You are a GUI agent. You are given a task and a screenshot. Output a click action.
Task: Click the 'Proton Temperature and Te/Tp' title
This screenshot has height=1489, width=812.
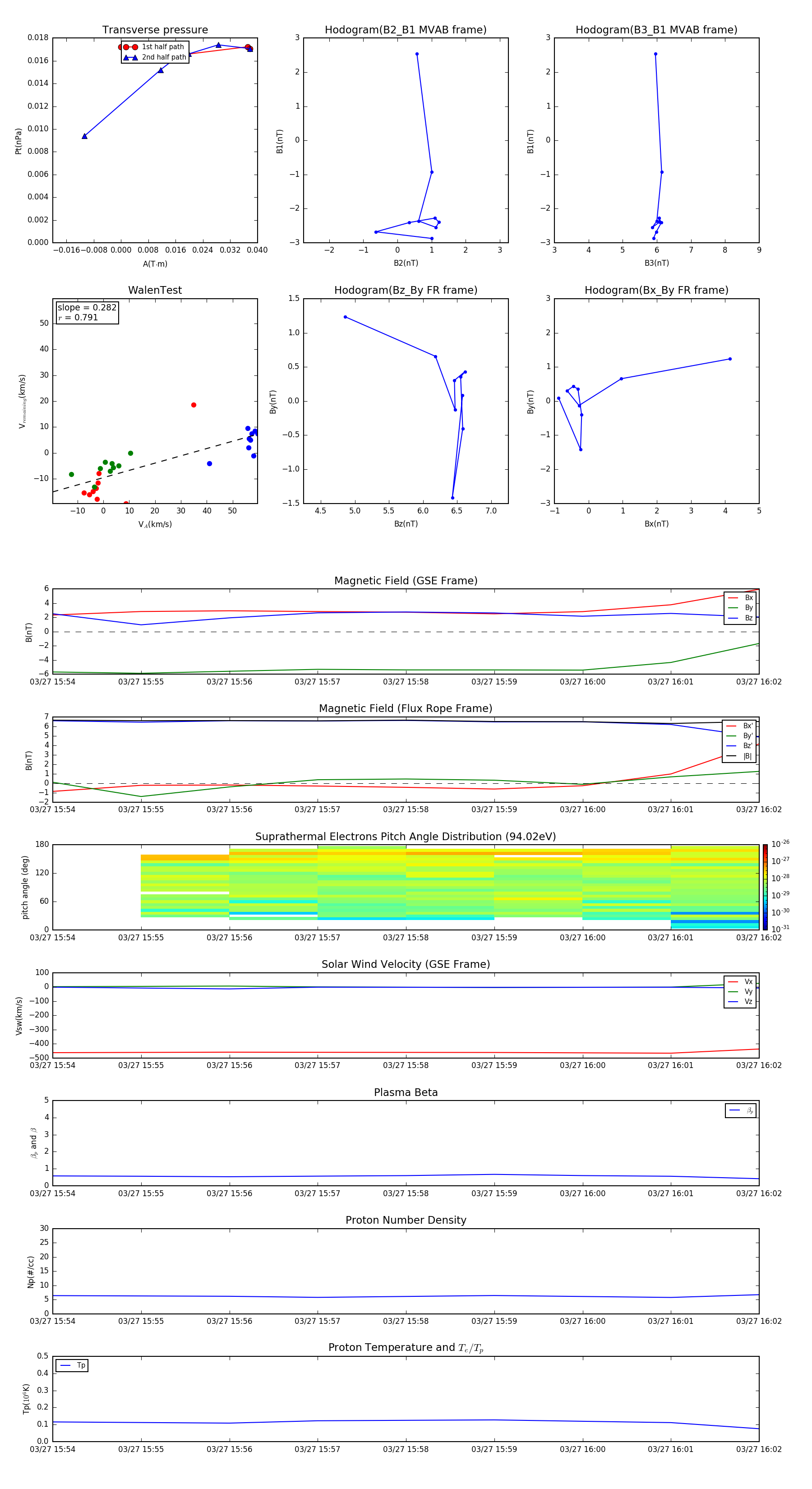[x=406, y=1348]
